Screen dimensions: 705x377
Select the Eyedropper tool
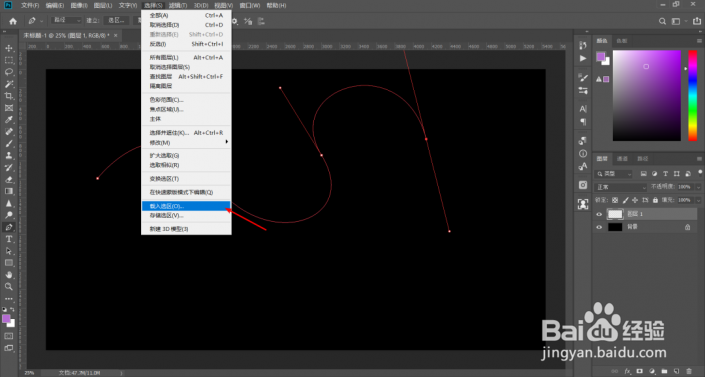[9, 120]
